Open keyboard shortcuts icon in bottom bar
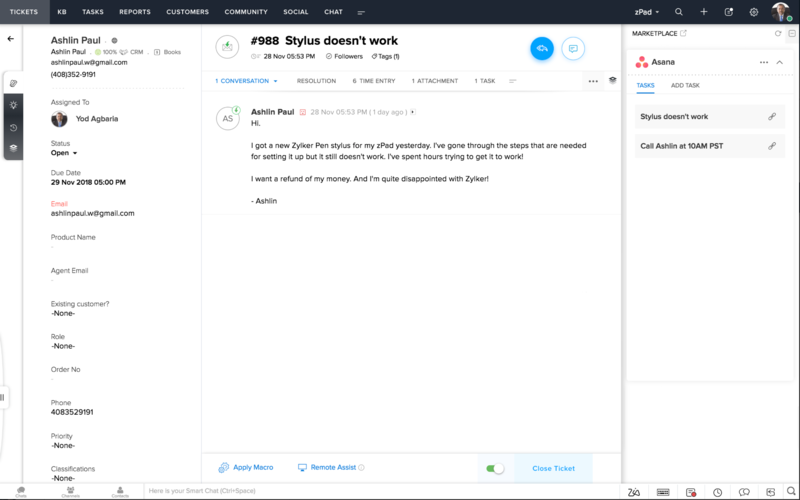Image resolution: width=800 pixels, height=500 pixels. point(663,492)
